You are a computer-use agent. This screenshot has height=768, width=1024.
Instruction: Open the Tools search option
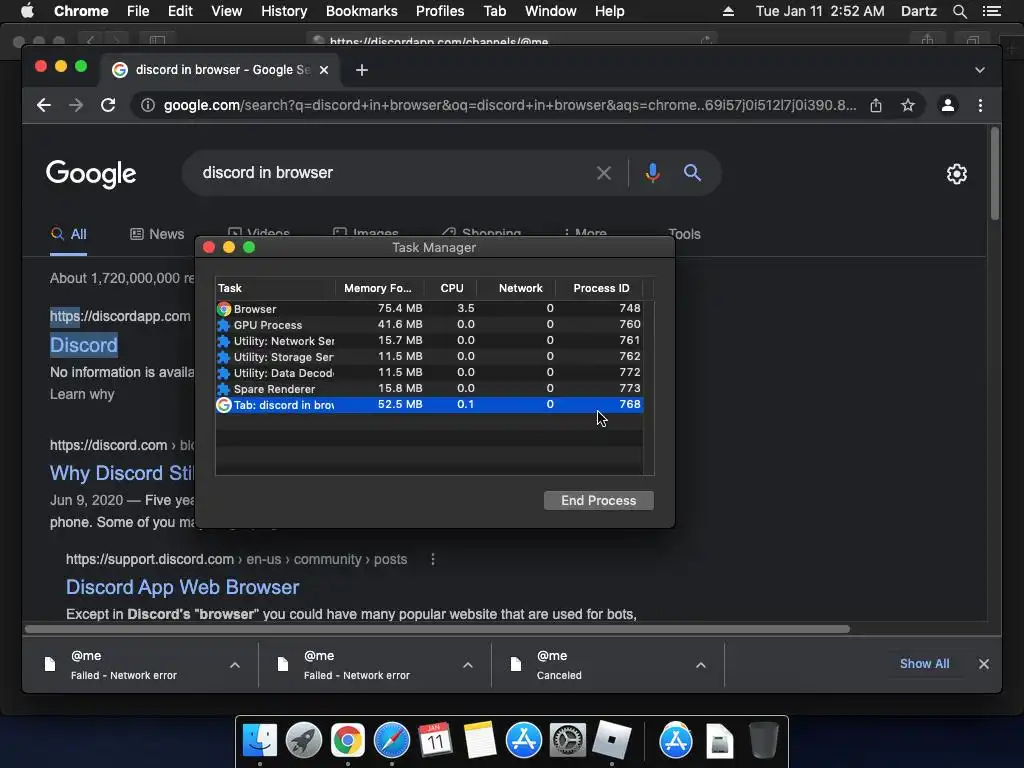(684, 234)
